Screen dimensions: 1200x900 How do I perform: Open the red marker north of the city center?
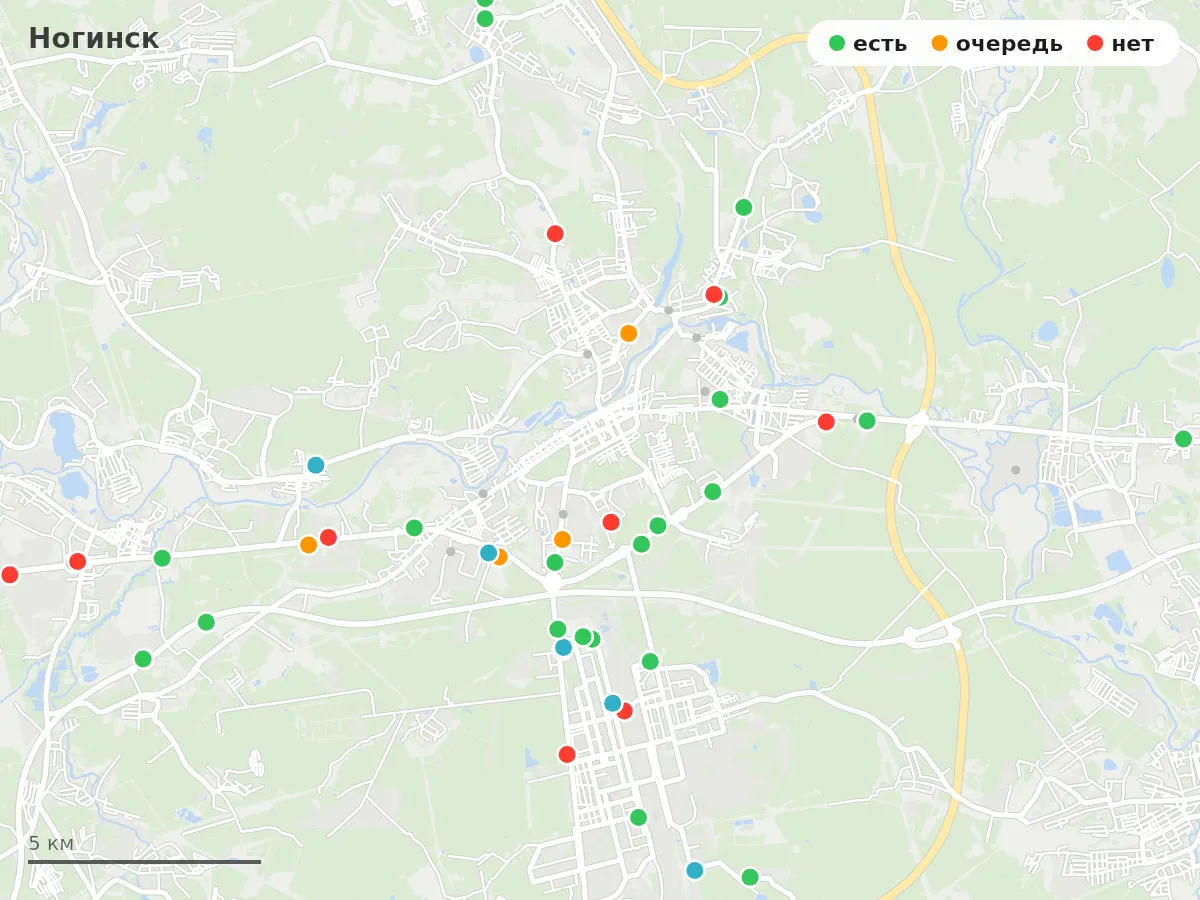555,234
